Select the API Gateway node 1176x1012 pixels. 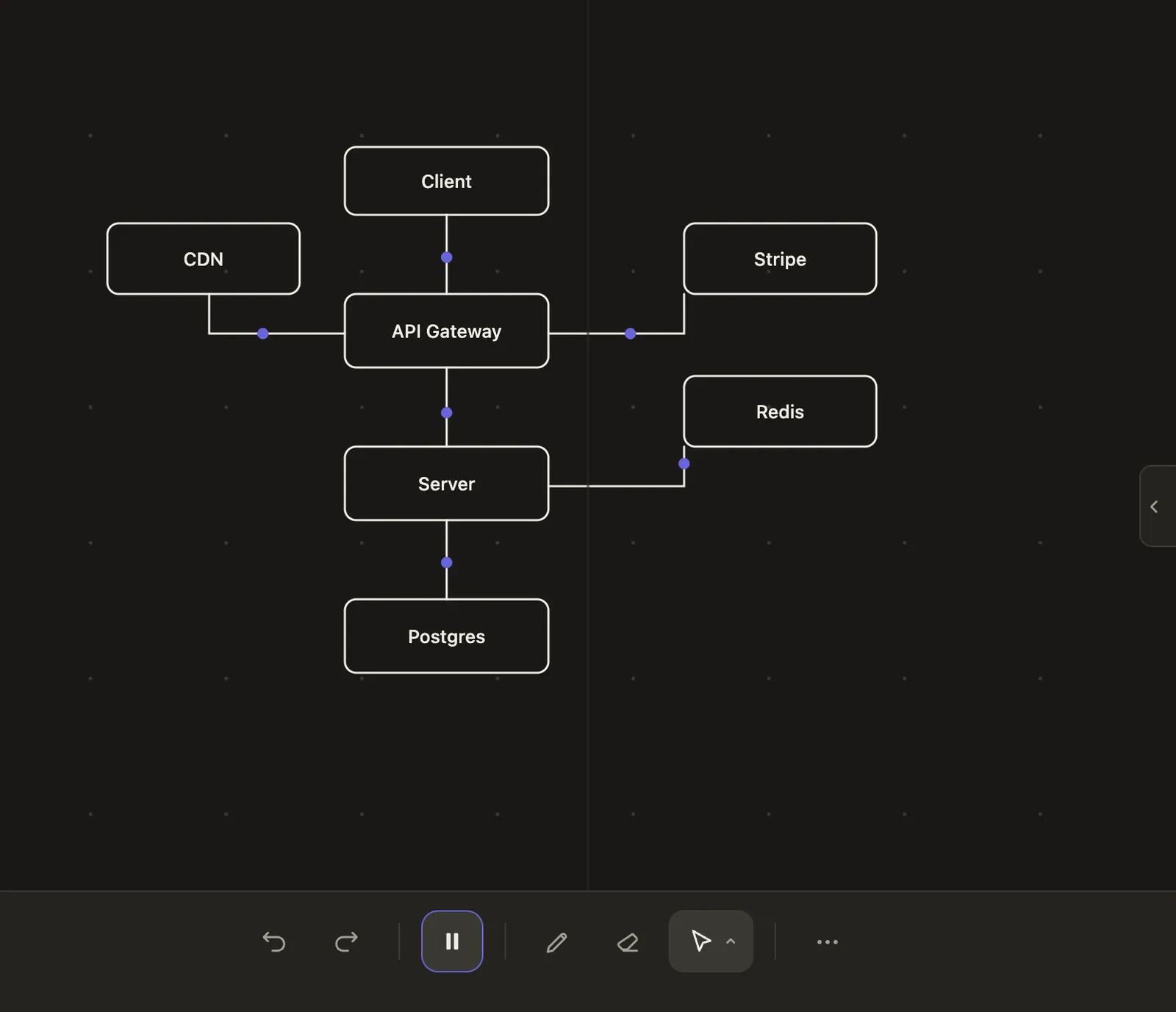[x=446, y=331]
